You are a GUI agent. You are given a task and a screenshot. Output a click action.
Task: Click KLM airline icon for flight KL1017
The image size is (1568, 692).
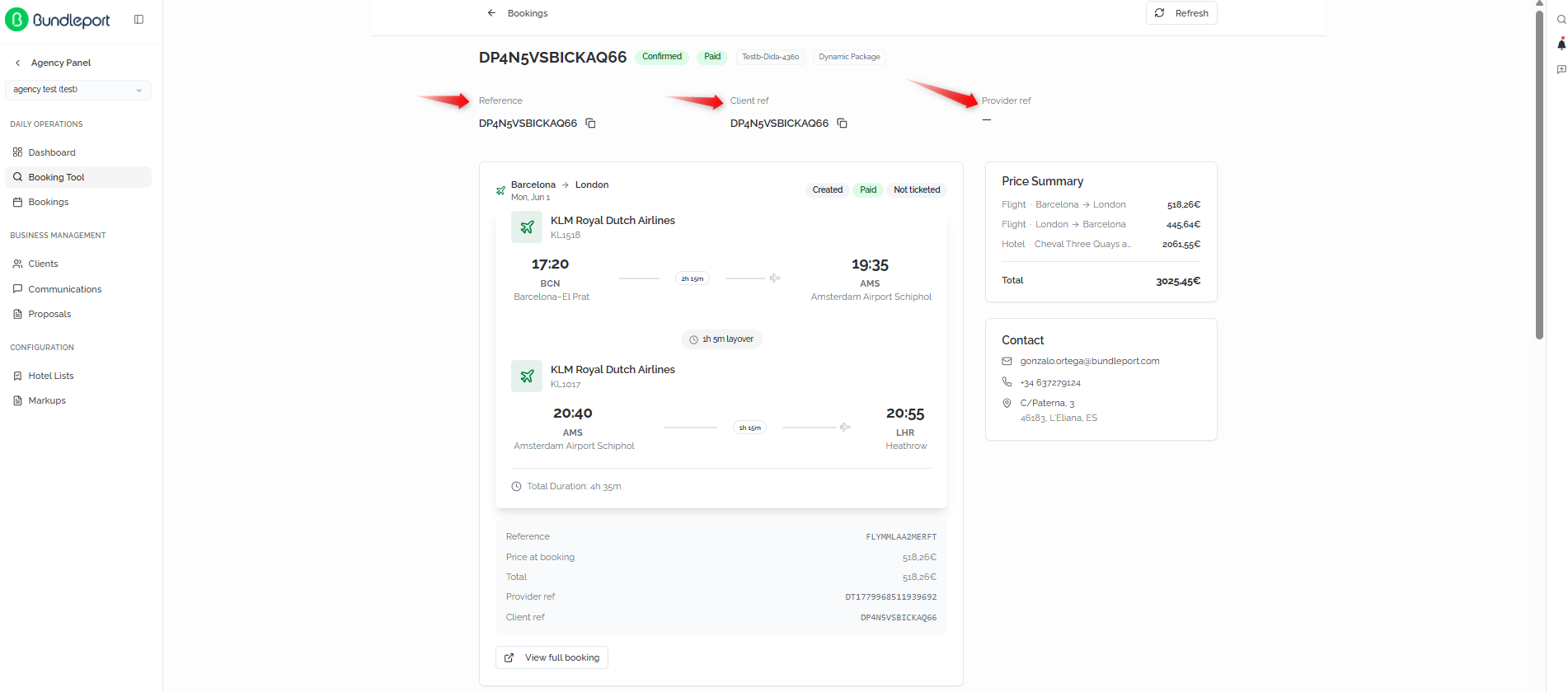click(x=527, y=376)
